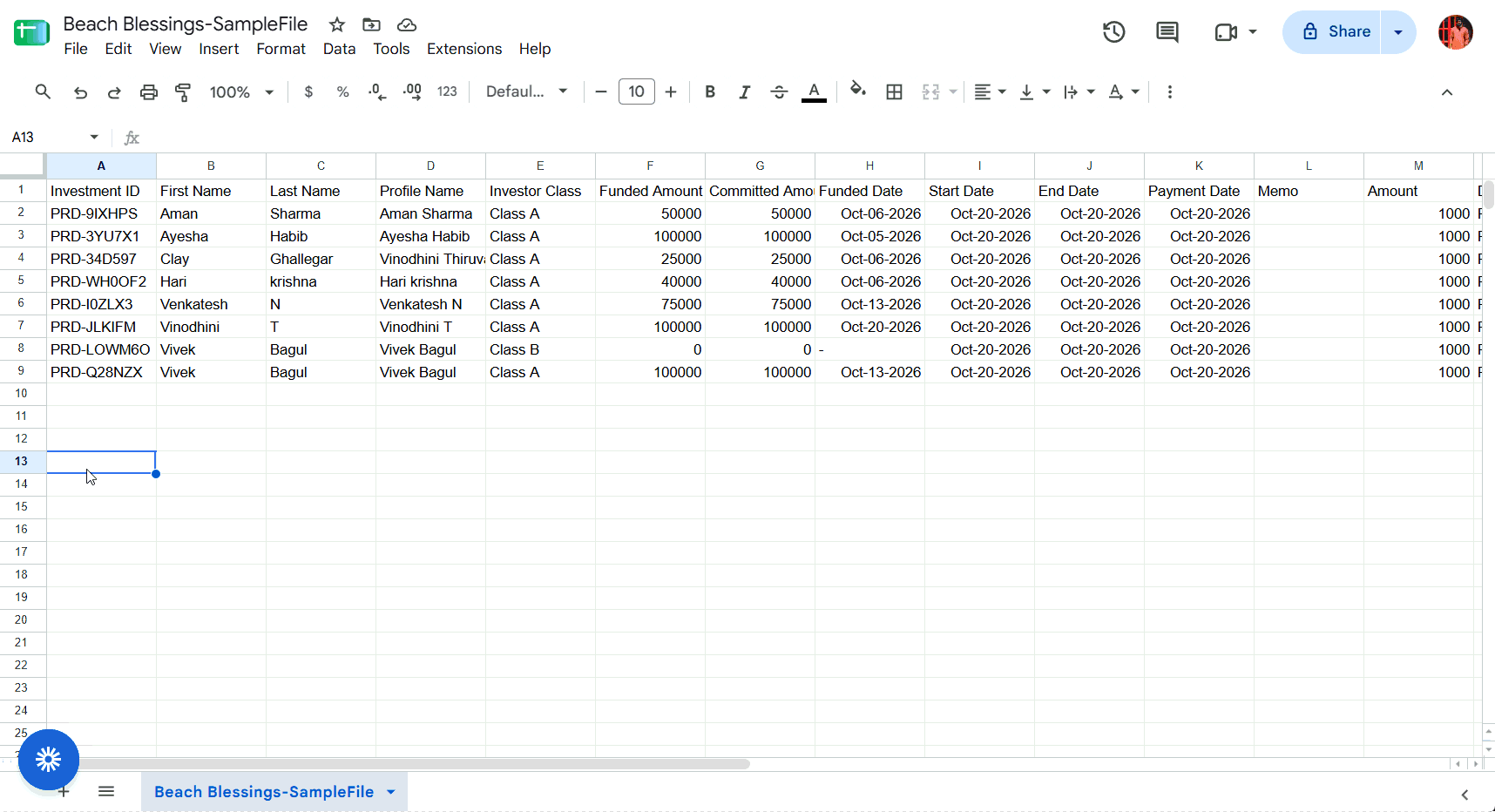Image resolution: width=1495 pixels, height=812 pixels.
Task: Open the Beach Blessings-SampleFile sheet tab menu
Action: pyautogui.click(x=391, y=791)
